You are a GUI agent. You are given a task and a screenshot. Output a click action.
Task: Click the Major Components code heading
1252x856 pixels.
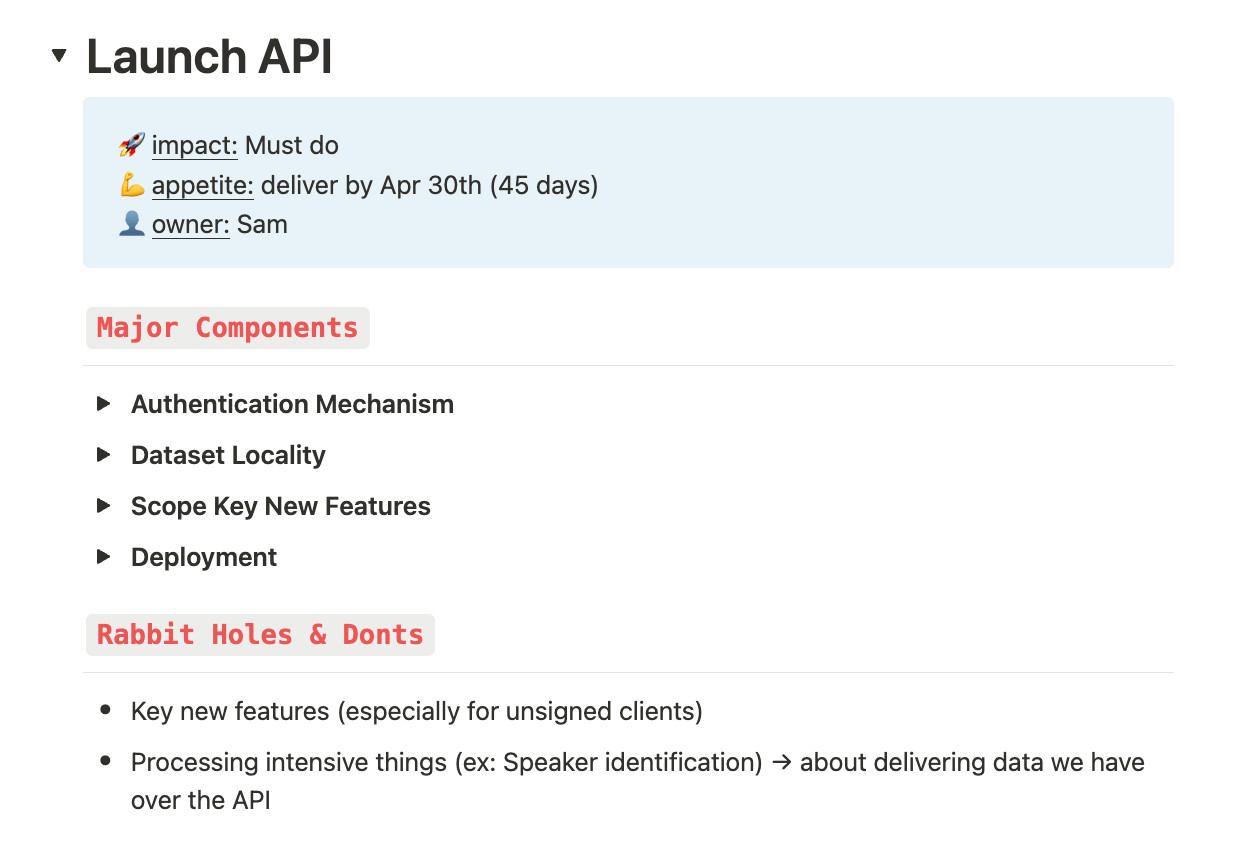(x=227, y=328)
